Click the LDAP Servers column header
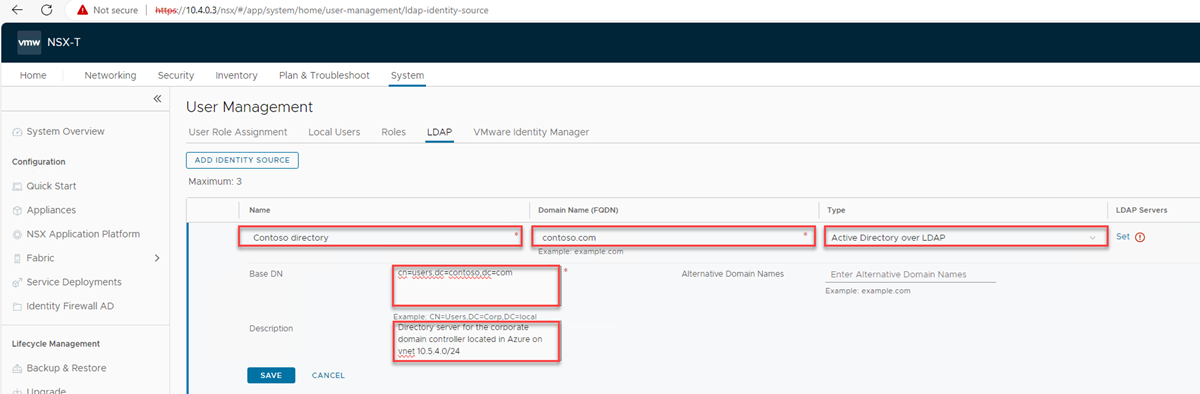The width and height of the screenshot is (1200, 394). click(1141, 210)
